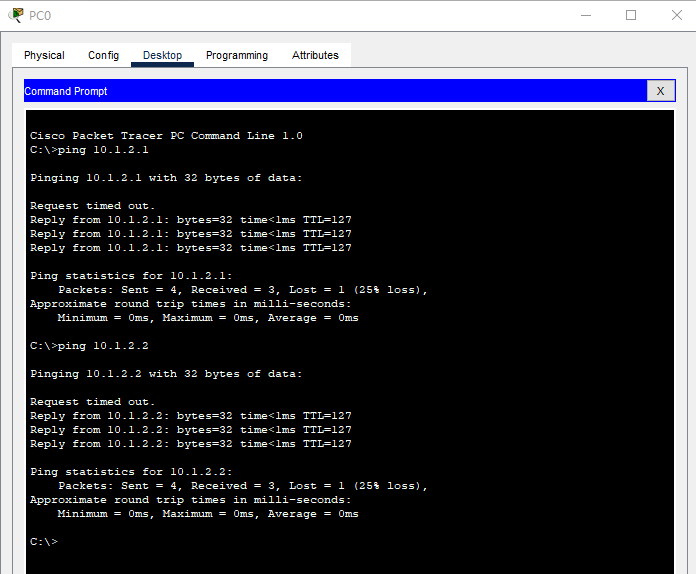Click the "ping 10.1.2.2" command line

click(x=89, y=346)
